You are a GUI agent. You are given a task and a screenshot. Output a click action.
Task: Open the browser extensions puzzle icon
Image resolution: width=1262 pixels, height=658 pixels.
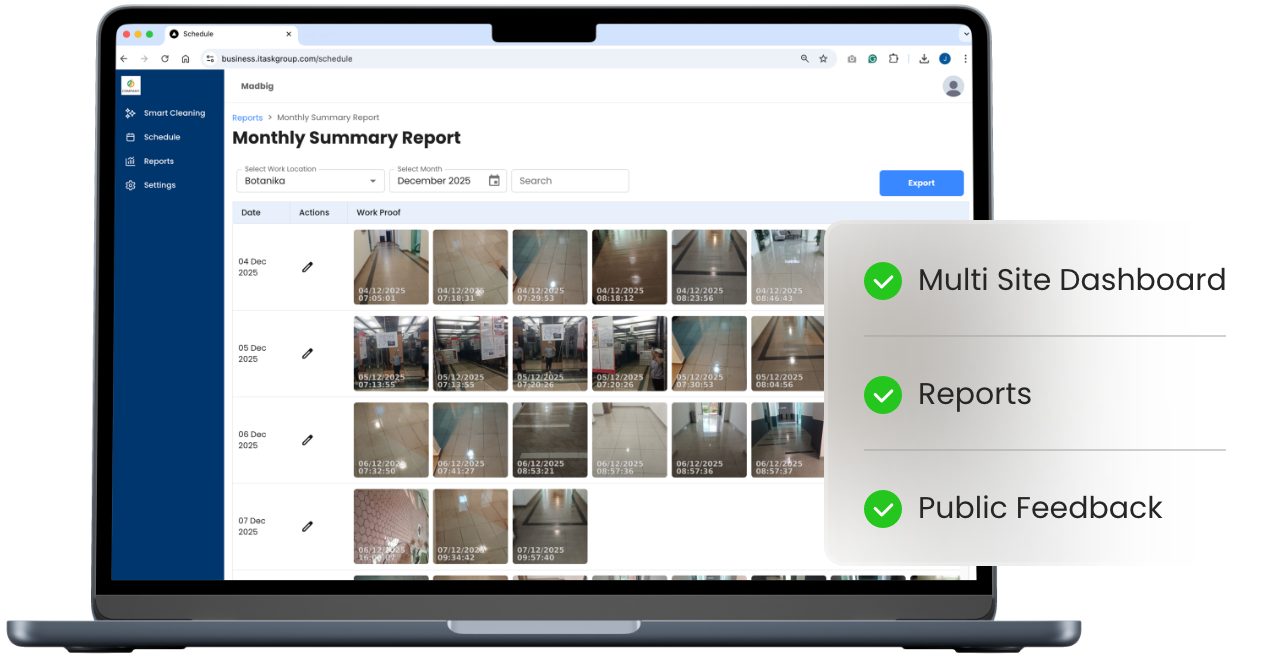coord(893,59)
